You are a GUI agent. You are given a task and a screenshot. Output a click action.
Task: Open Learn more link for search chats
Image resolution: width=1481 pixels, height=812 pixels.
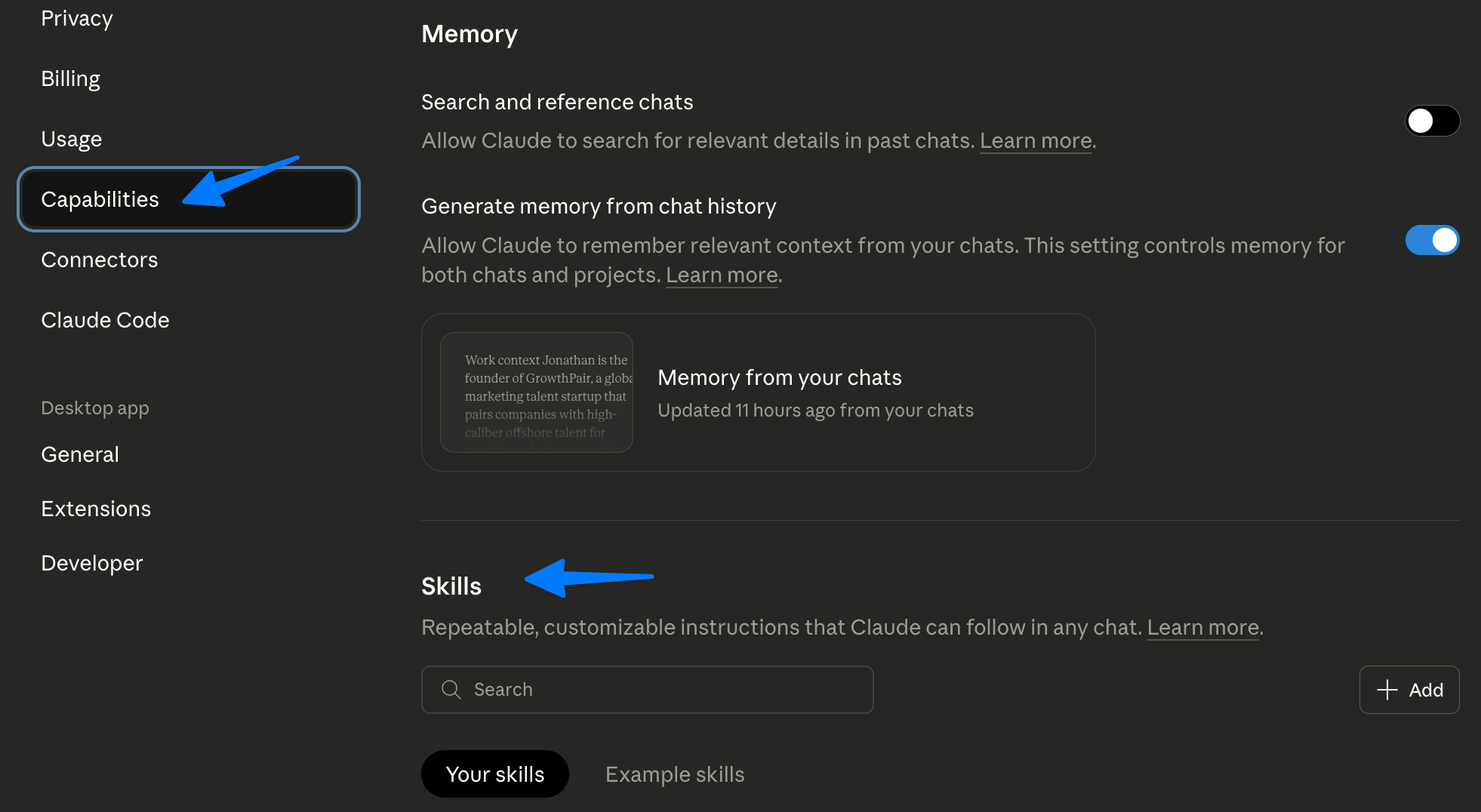pyautogui.click(x=1035, y=141)
